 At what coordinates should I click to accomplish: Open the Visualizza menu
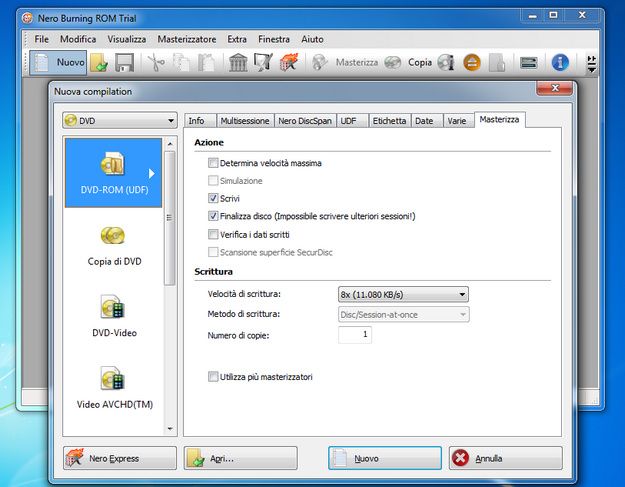point(127,39)
